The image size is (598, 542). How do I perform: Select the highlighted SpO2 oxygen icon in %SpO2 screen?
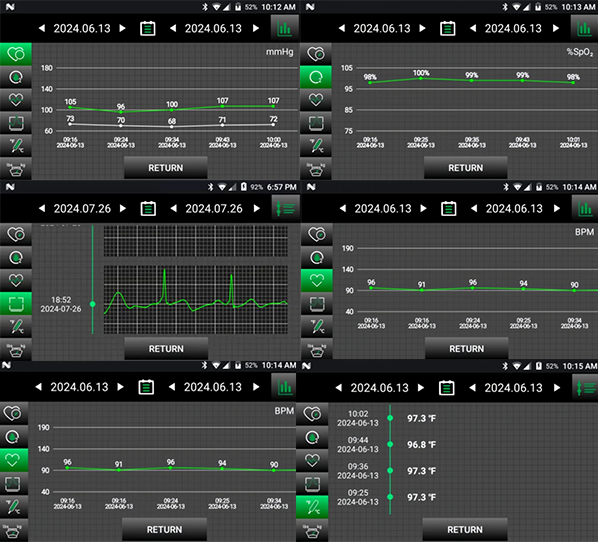316,77
